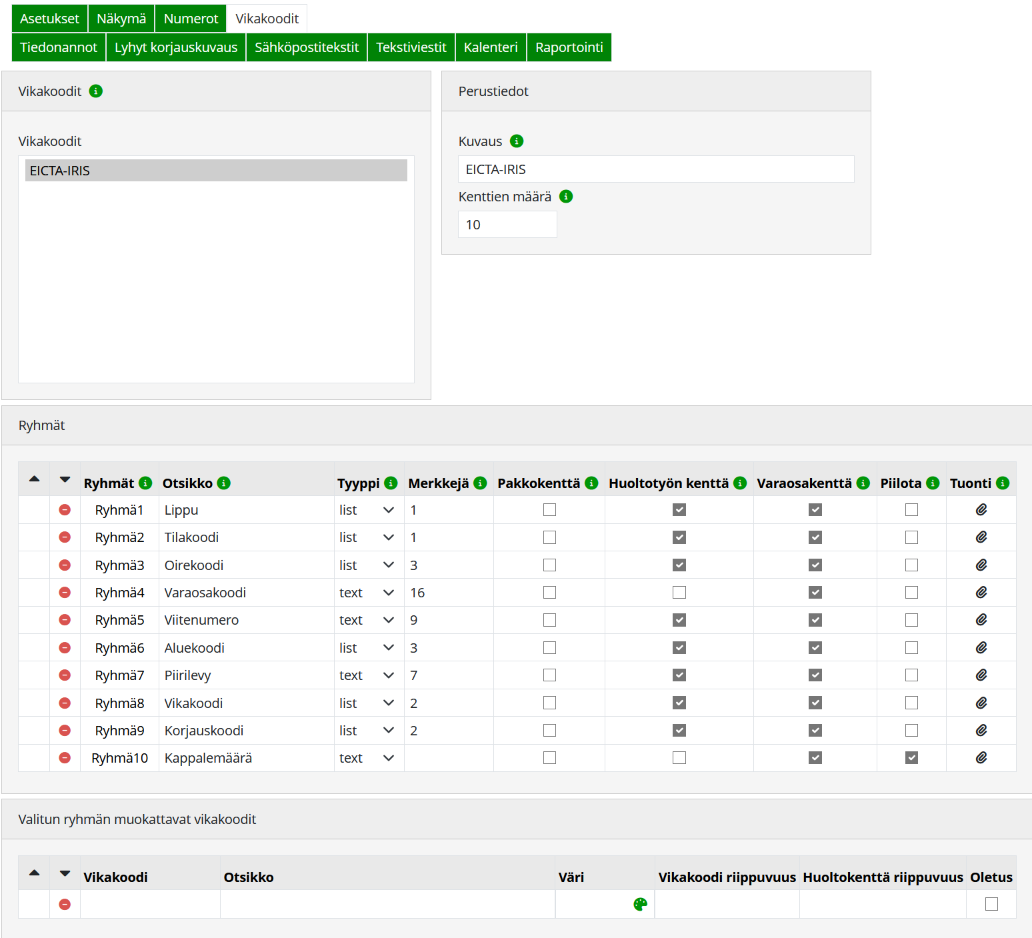Uncheck Piilota checkbox for Kappalemäärä row
1032x938 pixels.
[x=911, y=758]
